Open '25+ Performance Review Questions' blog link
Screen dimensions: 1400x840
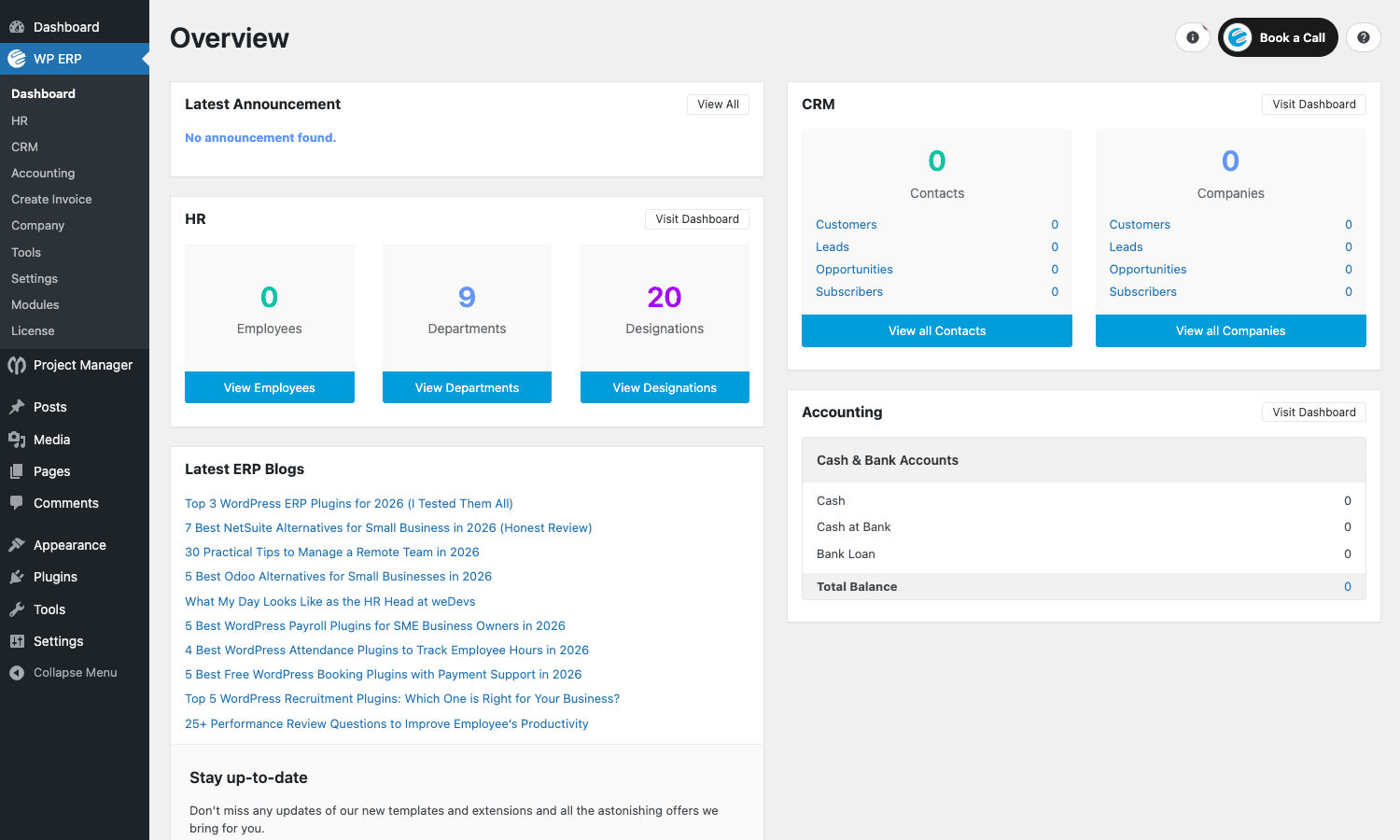386,723
